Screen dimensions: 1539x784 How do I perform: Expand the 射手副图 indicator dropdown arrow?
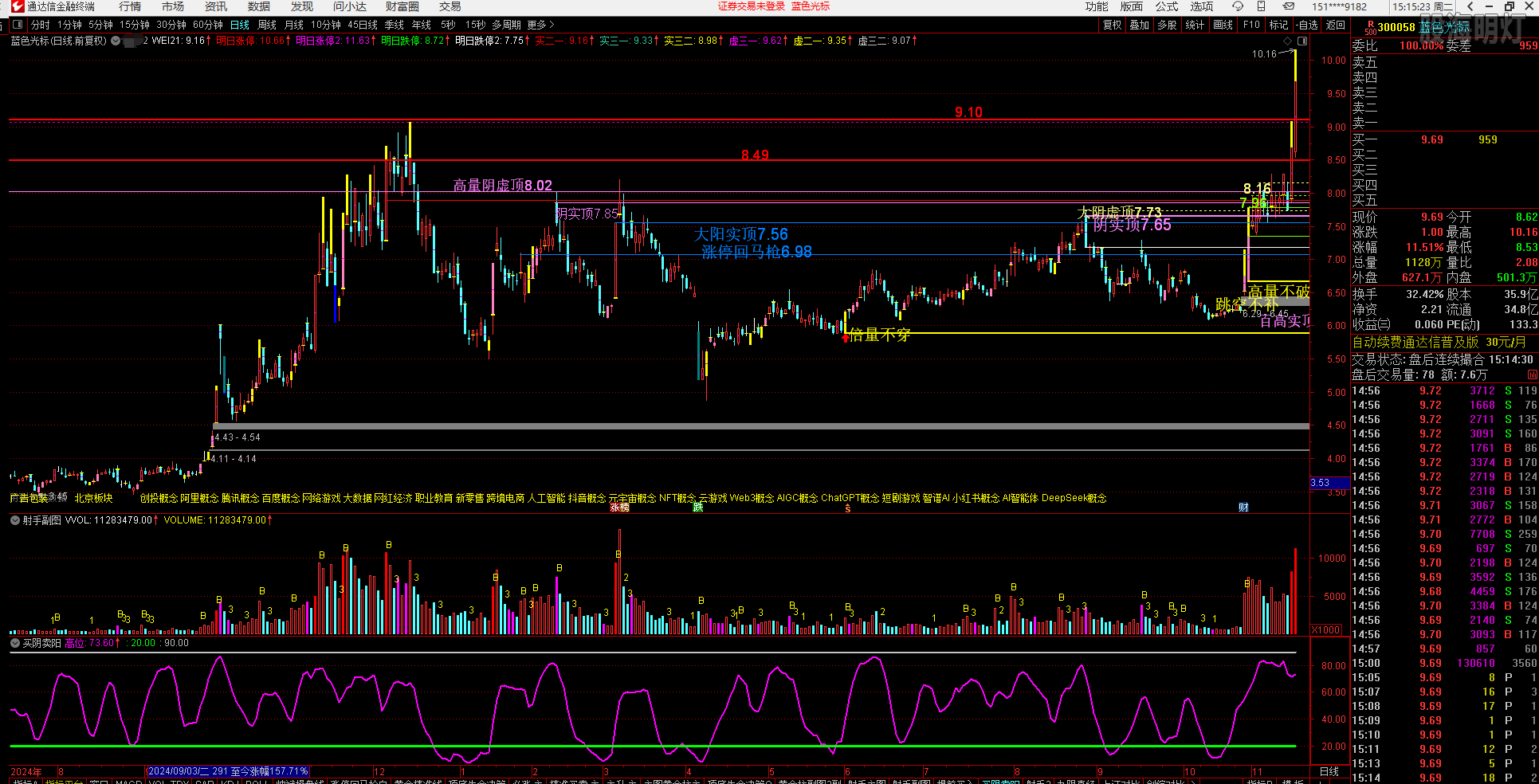(x=15, y=520)
